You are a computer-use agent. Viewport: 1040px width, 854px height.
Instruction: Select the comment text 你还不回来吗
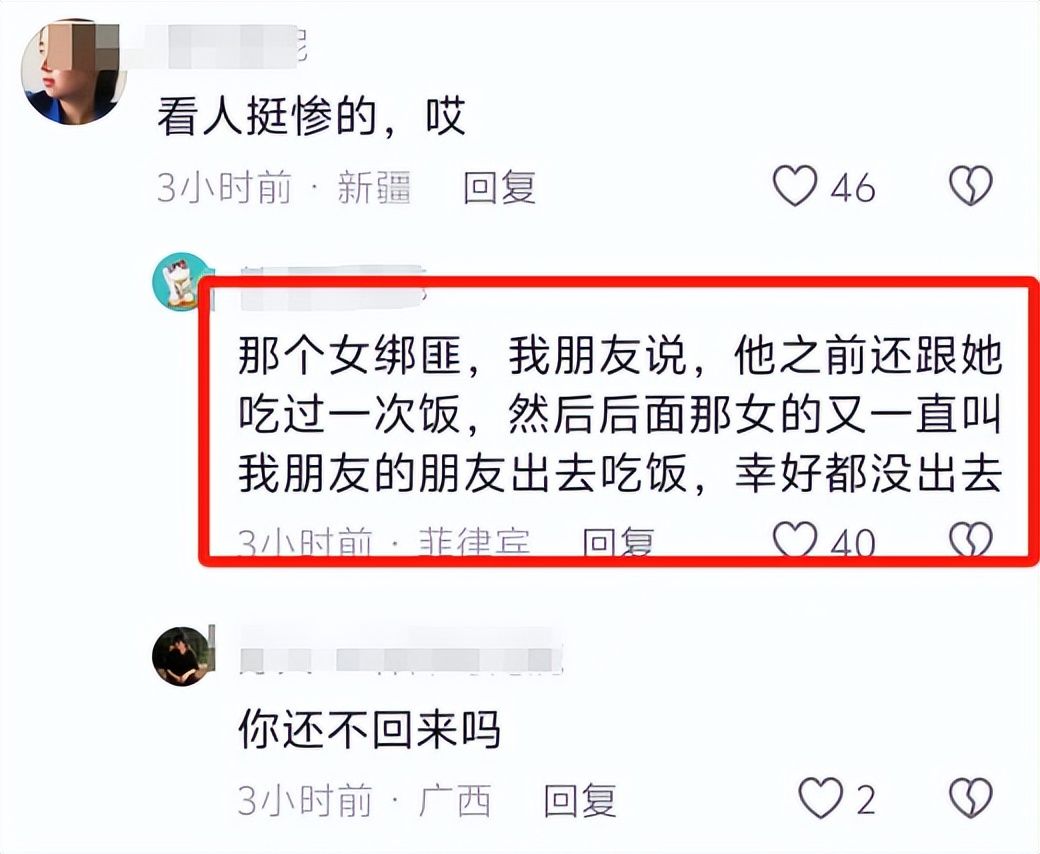(369, 729)
